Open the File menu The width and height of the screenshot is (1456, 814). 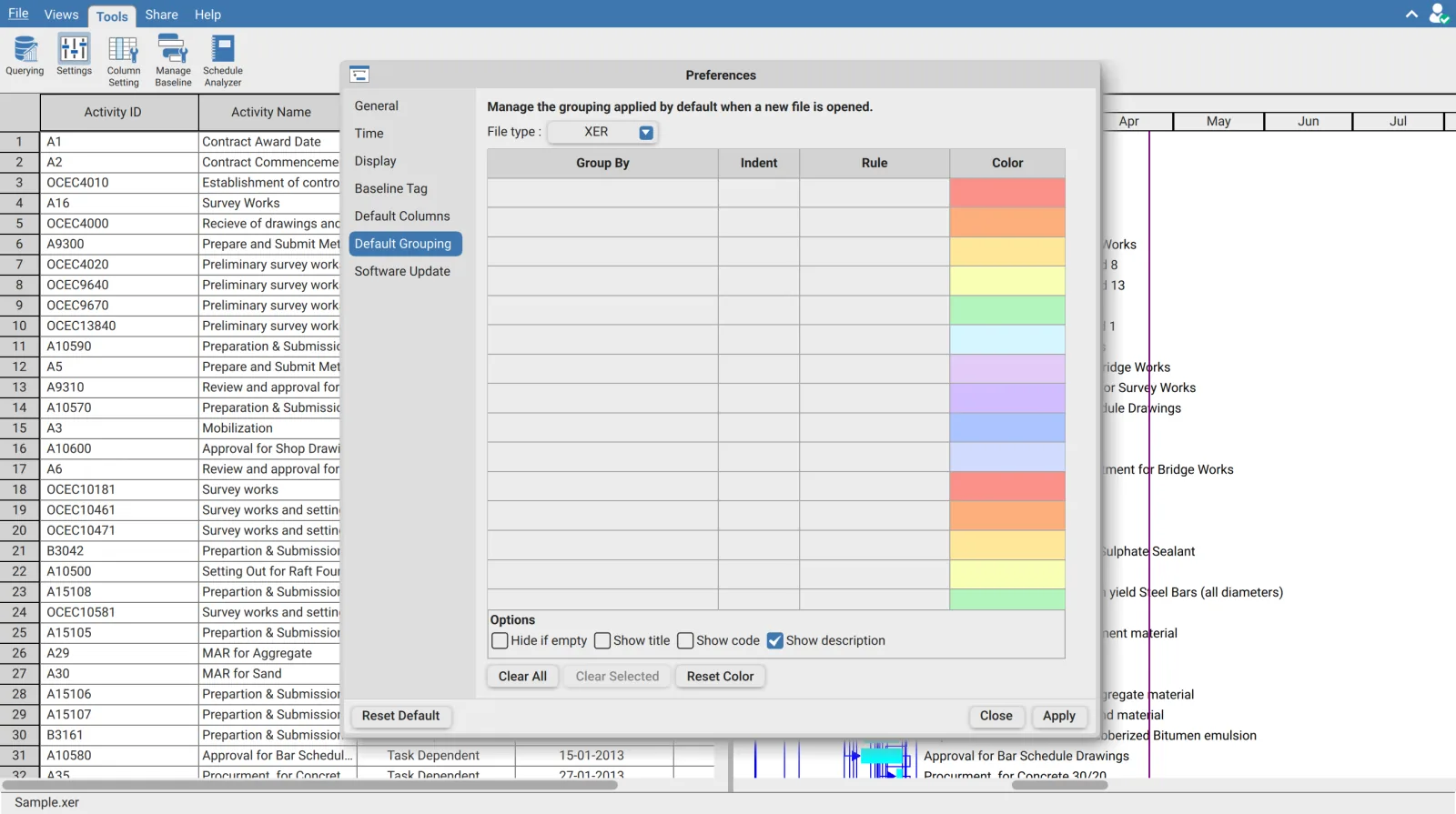18,14
